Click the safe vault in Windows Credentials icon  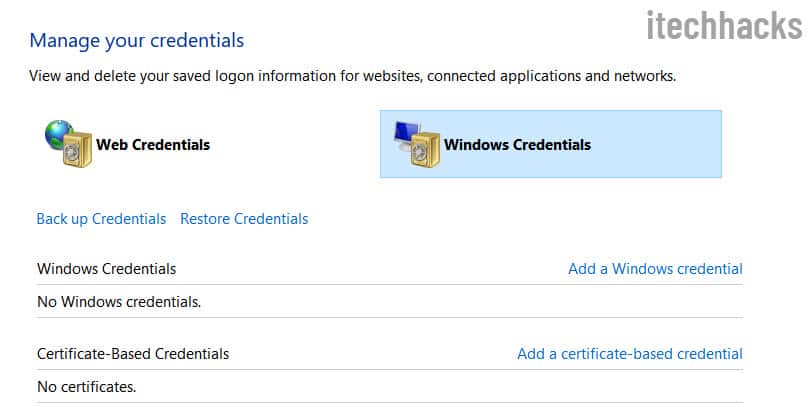point(425,151)
